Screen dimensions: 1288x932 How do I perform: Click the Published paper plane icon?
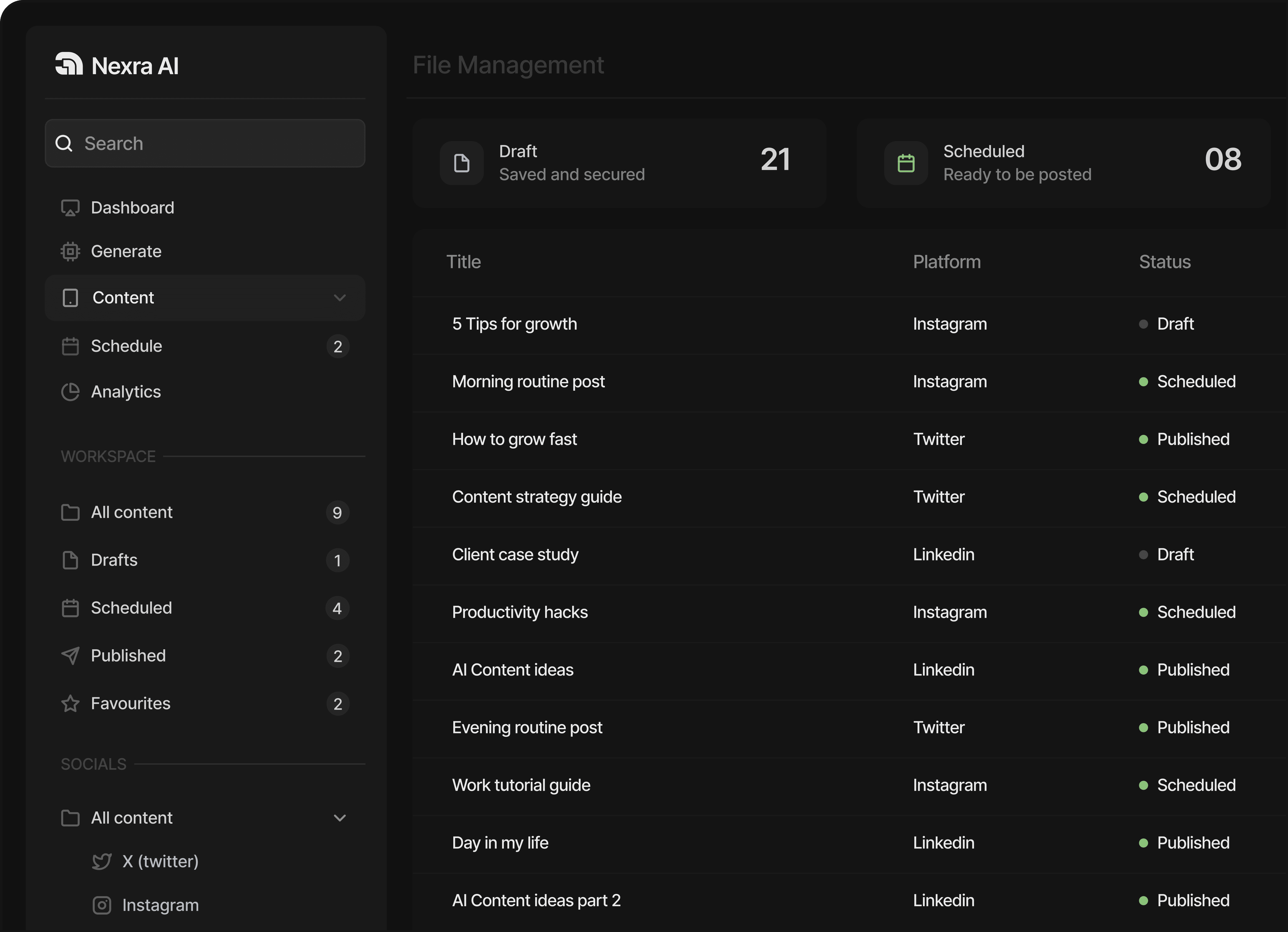coord(70,656)
